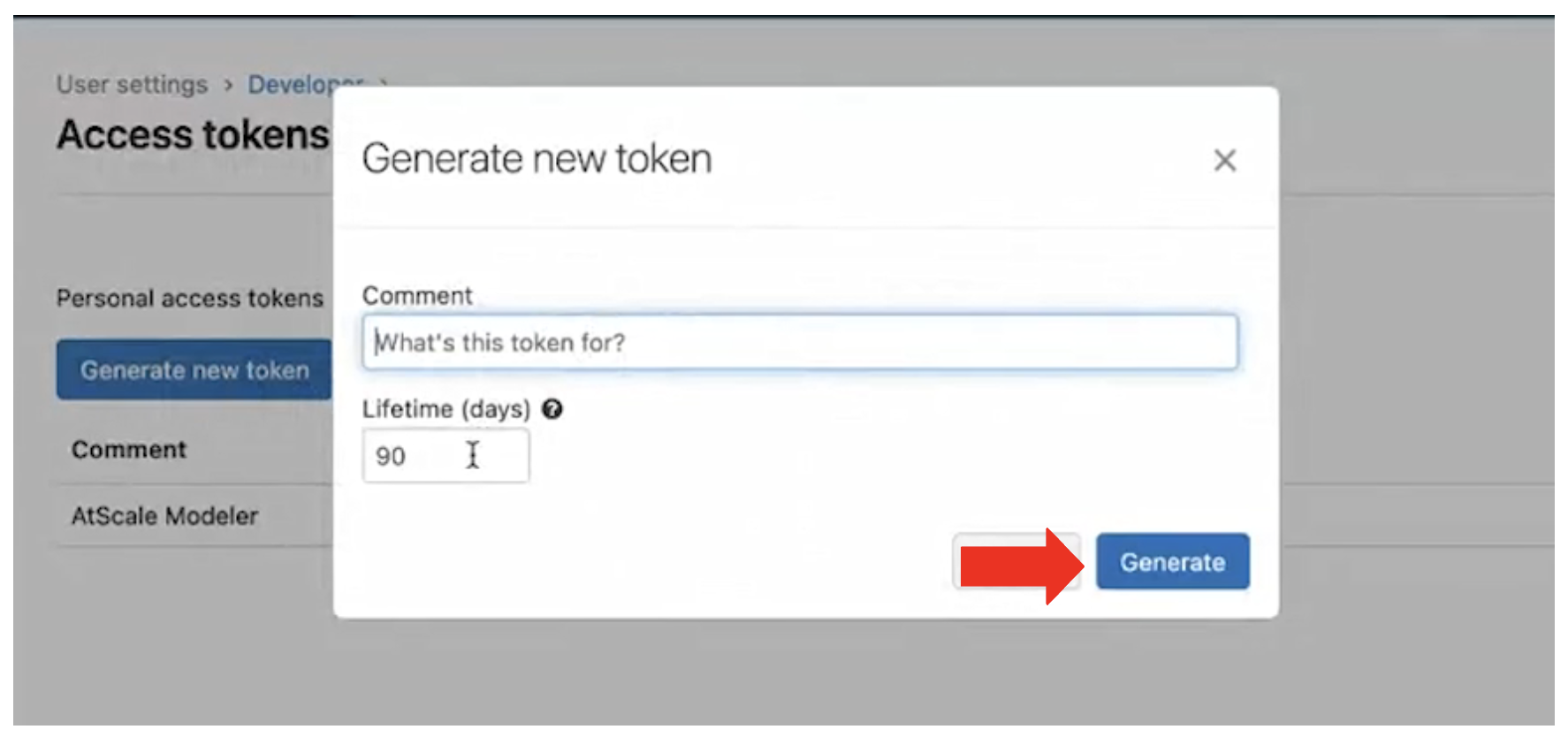Focus the Comment label above the text box

point(417,295)
